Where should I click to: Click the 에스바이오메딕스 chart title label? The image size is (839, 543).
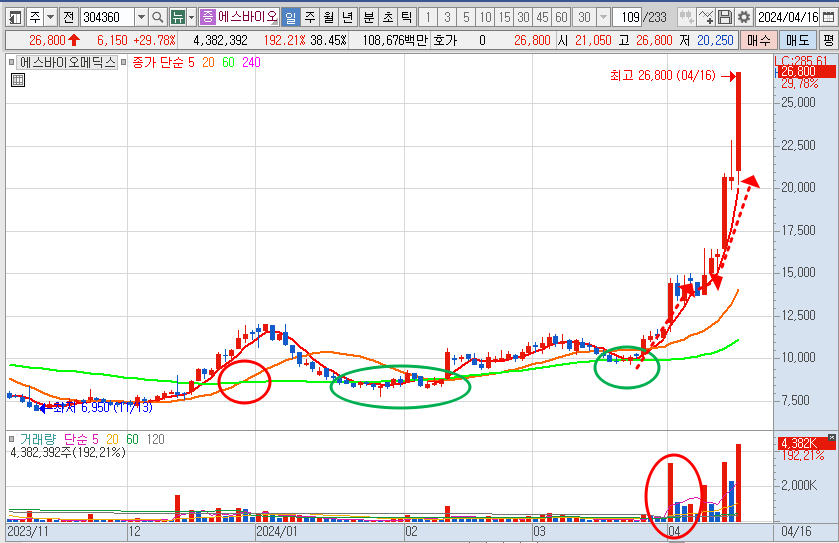(67, 63)
